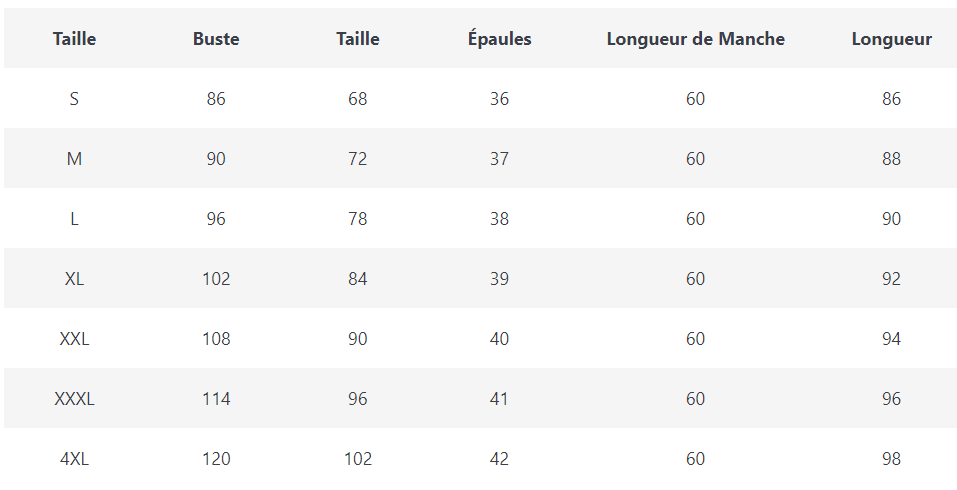The image size is (957, 490).
Task: Select the L size row label
Action: pos(74,219)
